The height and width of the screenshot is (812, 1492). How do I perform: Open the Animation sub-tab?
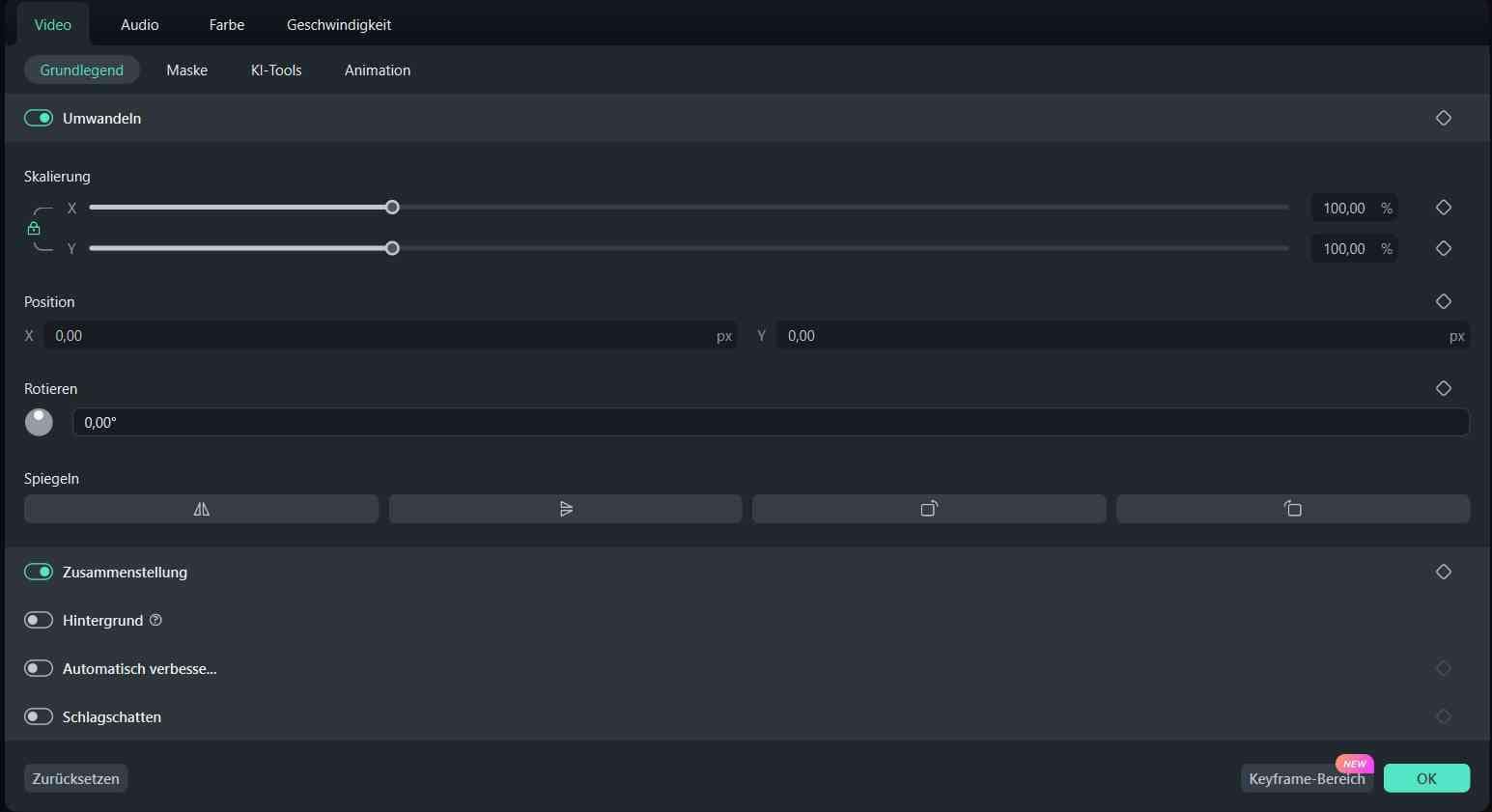point(378,70)
